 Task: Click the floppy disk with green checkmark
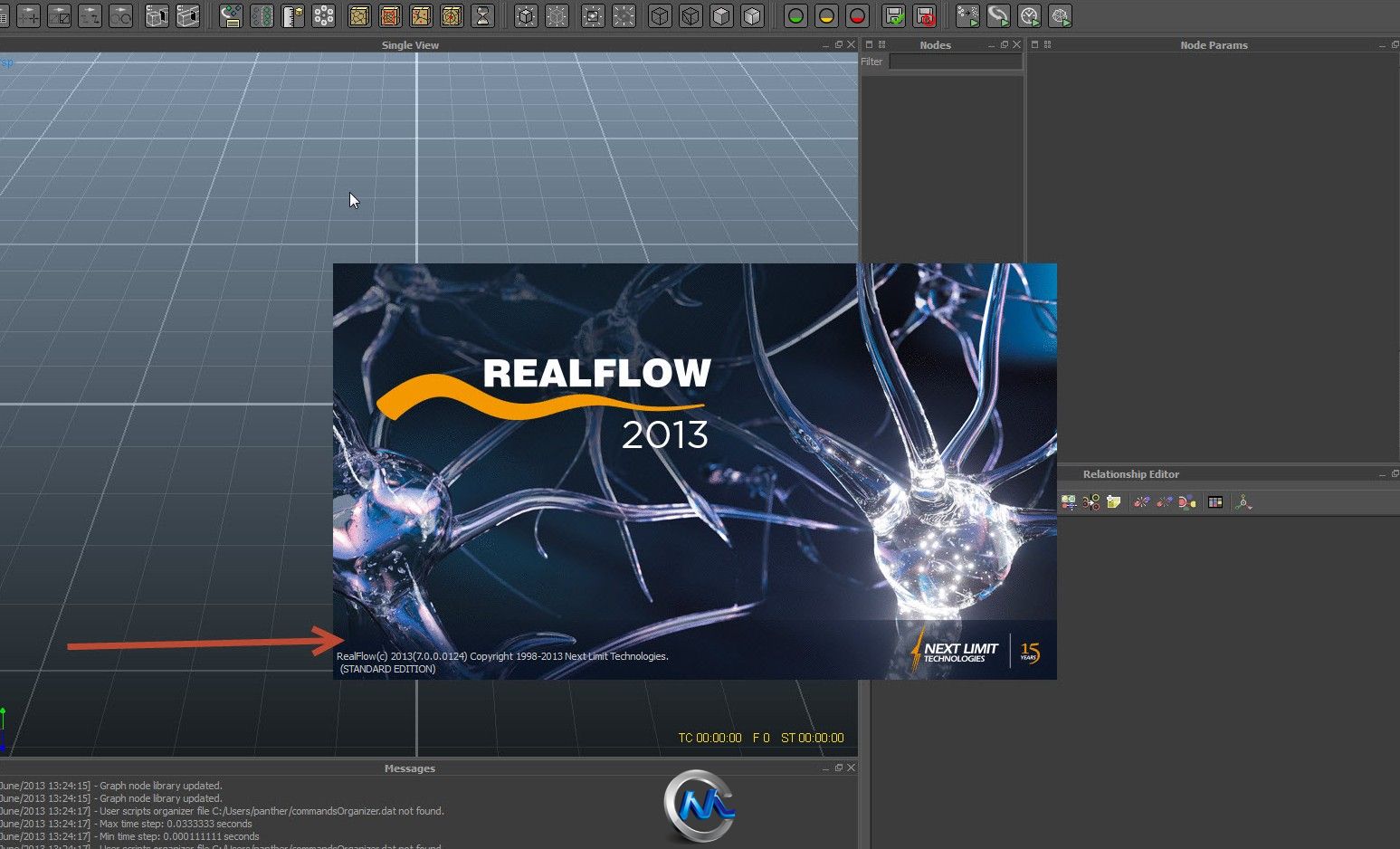893,15
